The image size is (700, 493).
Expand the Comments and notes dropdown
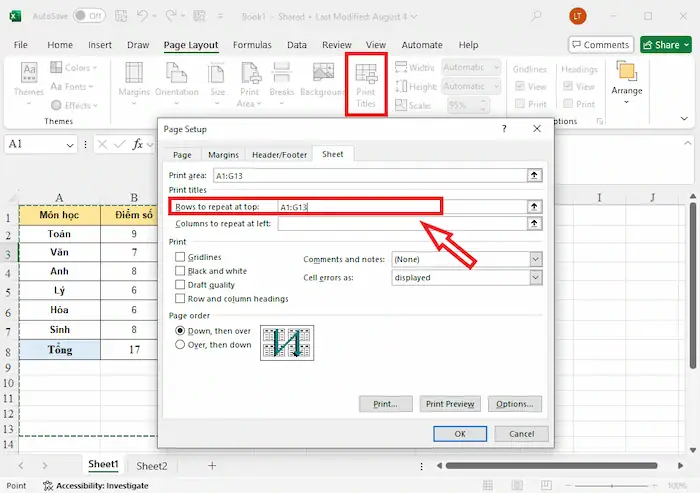[535, 259]
